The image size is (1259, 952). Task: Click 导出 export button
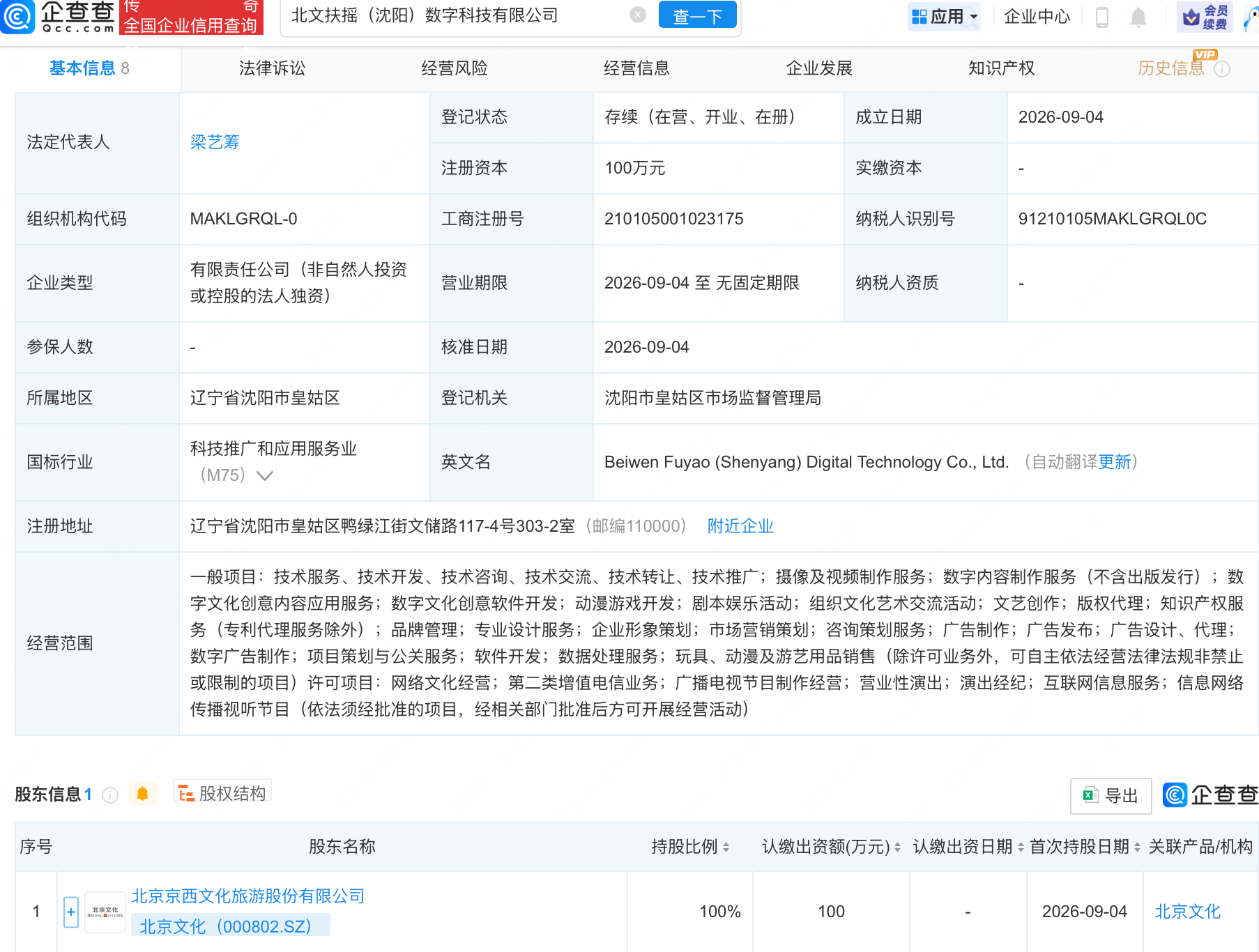(1111, 796)
